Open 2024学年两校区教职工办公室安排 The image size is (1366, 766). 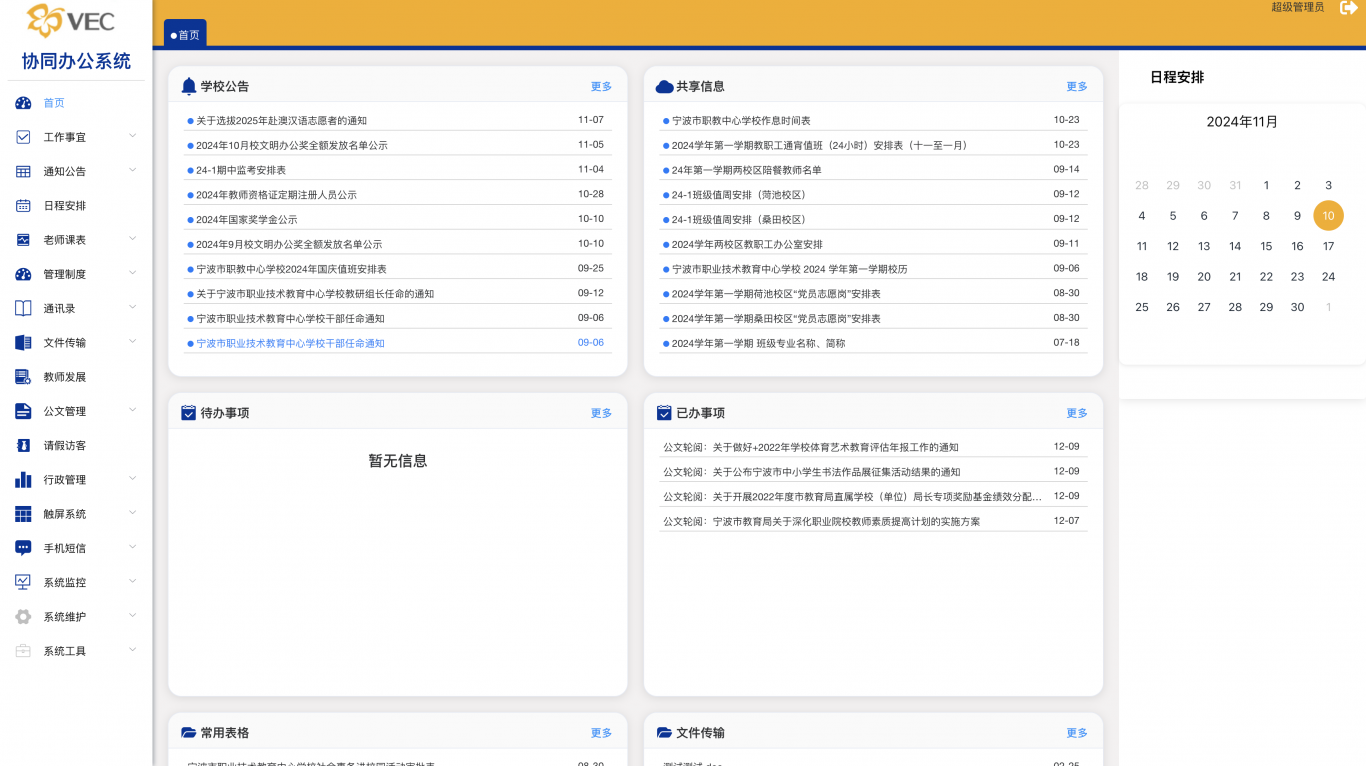point(747,245)
